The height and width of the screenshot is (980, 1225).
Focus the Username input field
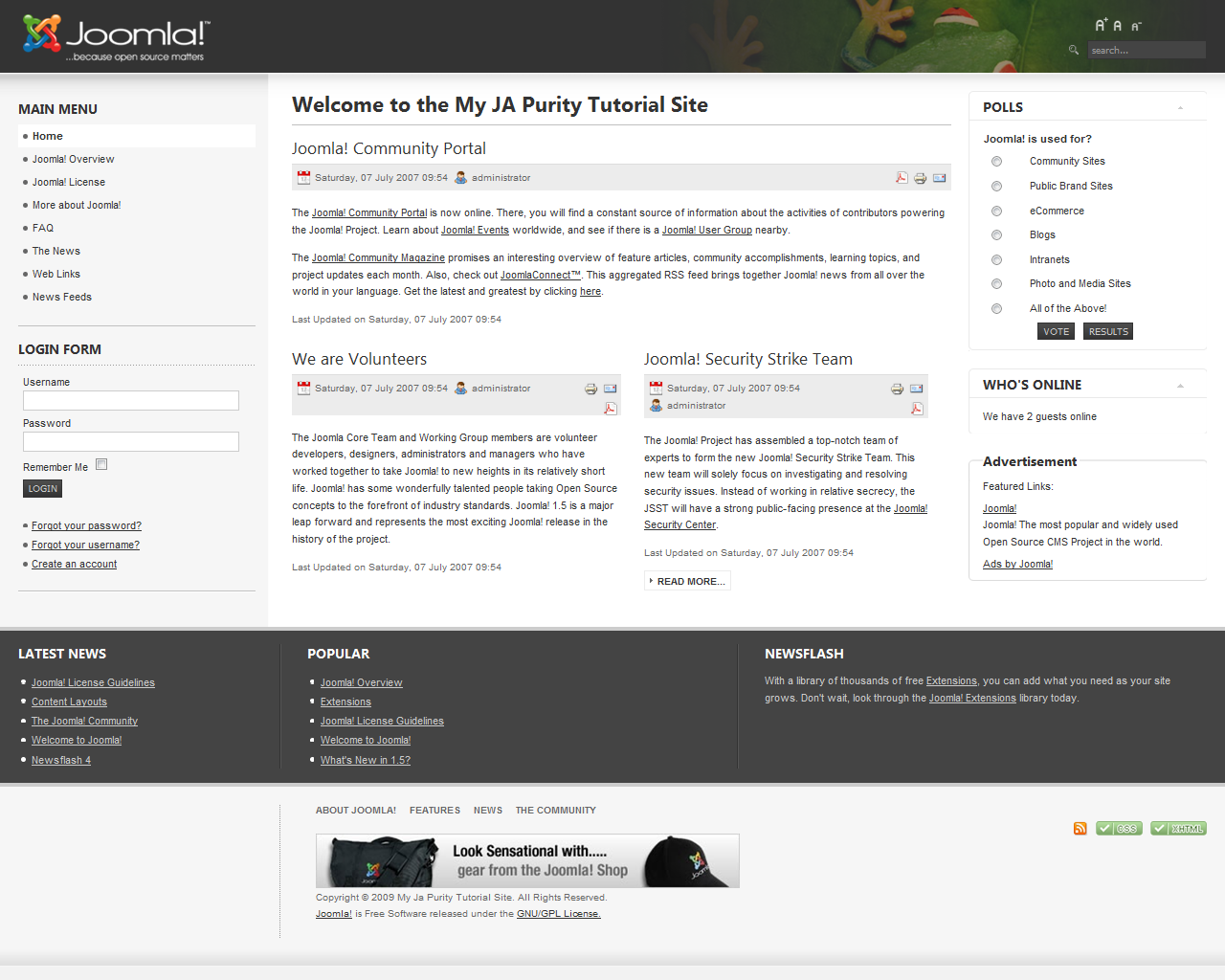pos(131,400)
